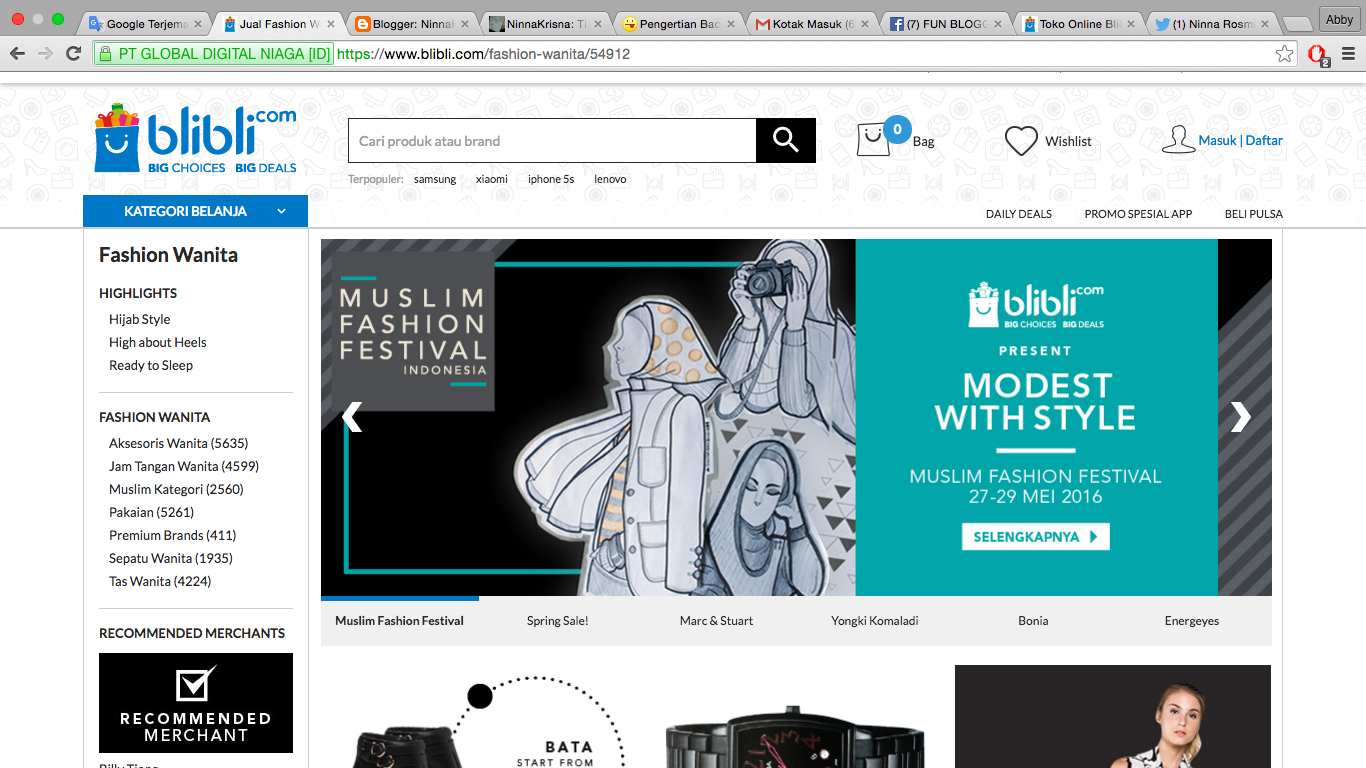This screenshot has width=1366, height=768.
Task: Switch to Kotak Masuk Gmail tab
Action: pos(811,23)
